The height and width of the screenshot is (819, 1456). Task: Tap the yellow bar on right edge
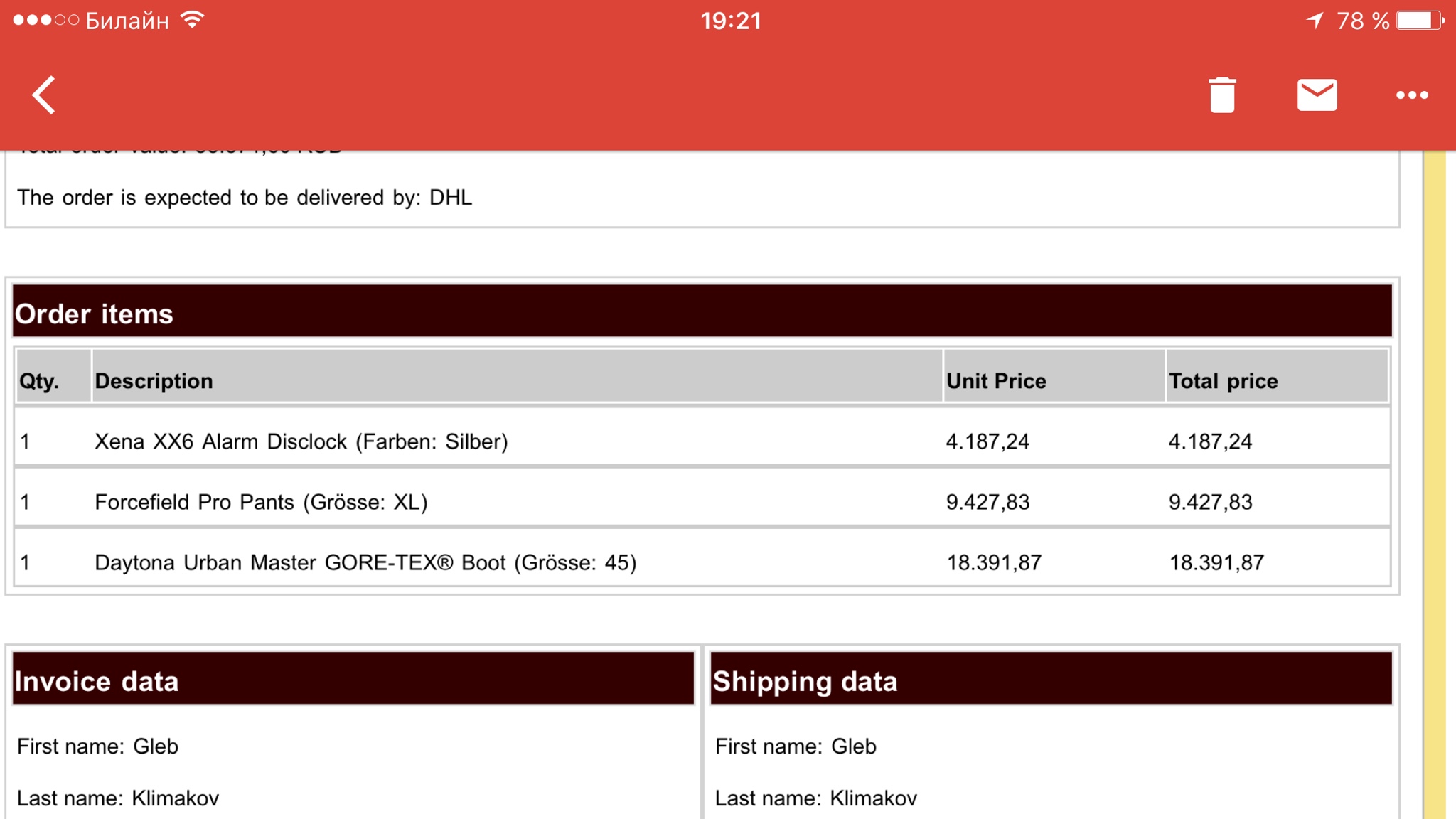[1435, 485]
